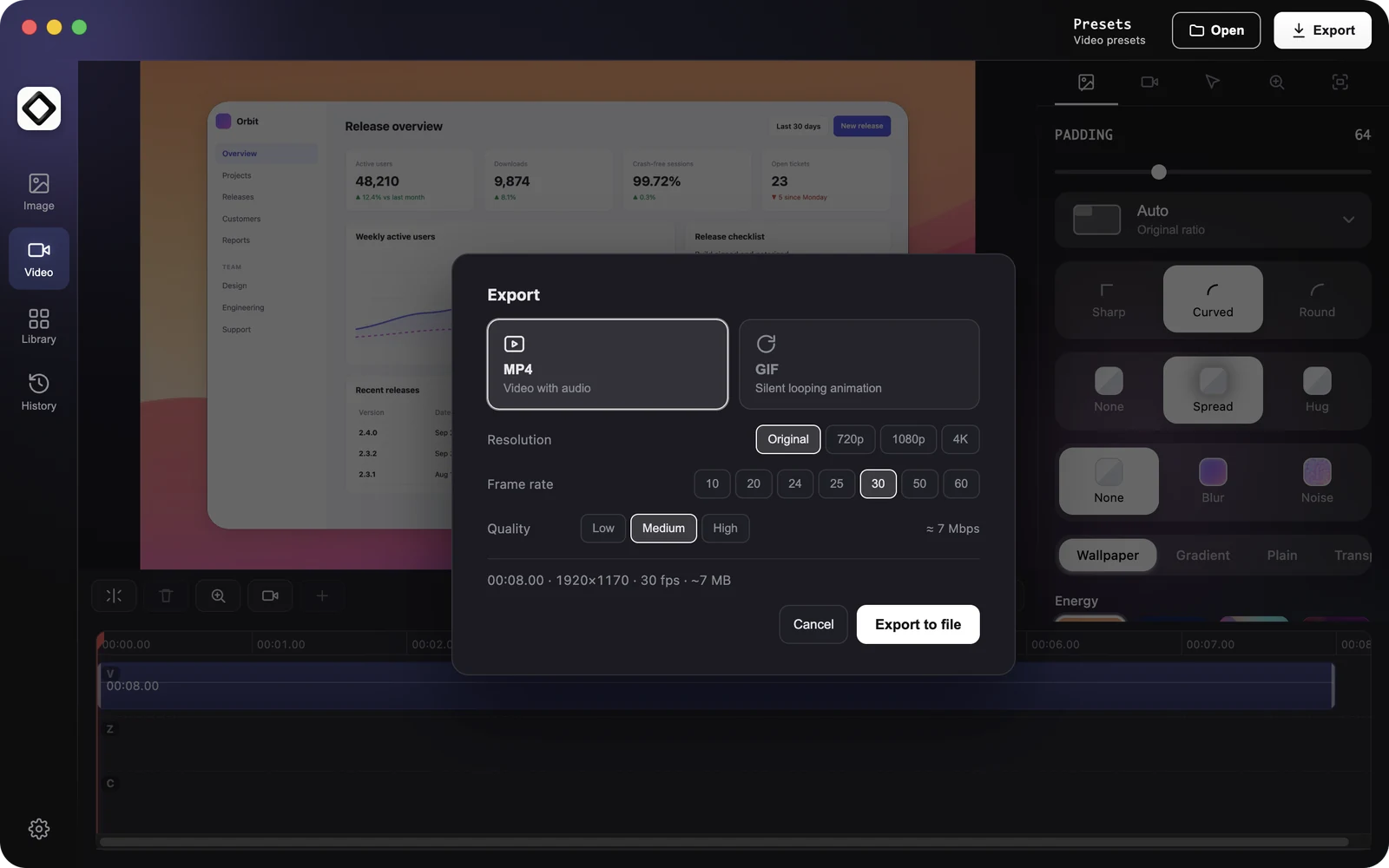This screenshot has height=868, width=1389.
Task: Expand the Auto original ratio dropdown
Action: pos(1213,220)
